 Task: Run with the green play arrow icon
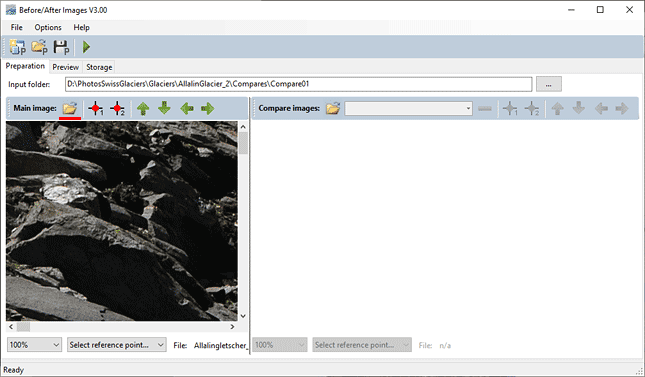(86, 47)
